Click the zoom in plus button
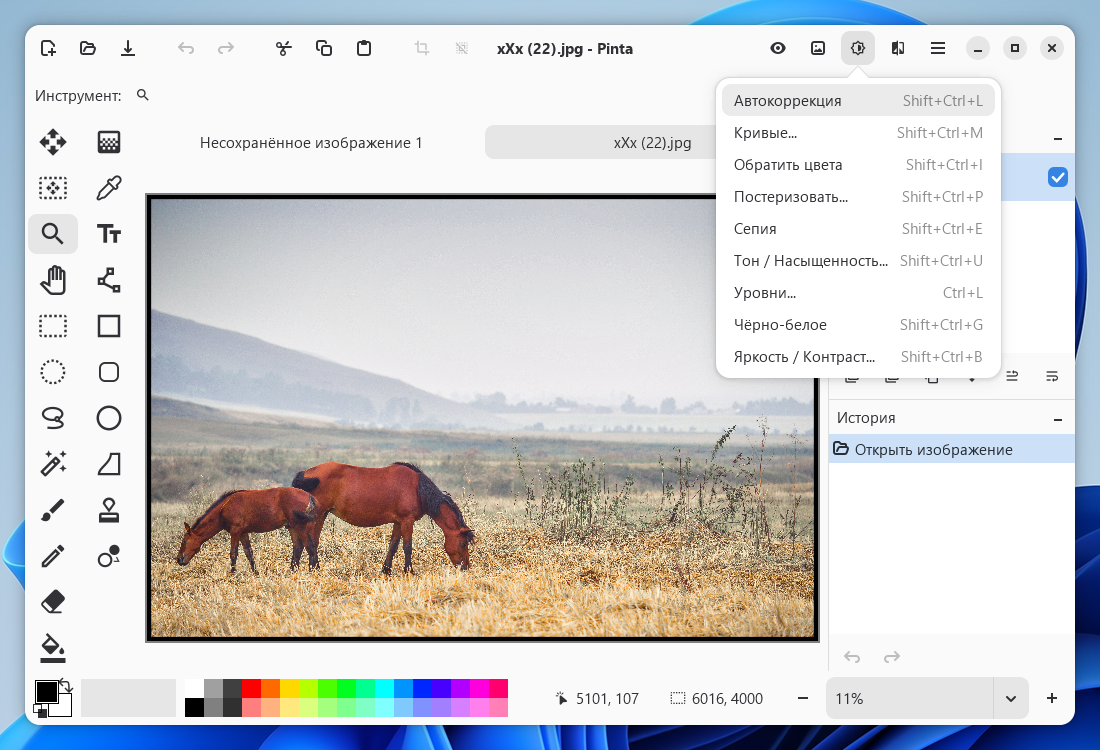This screenshot has width=1100, height=750. click(1052, 698)
